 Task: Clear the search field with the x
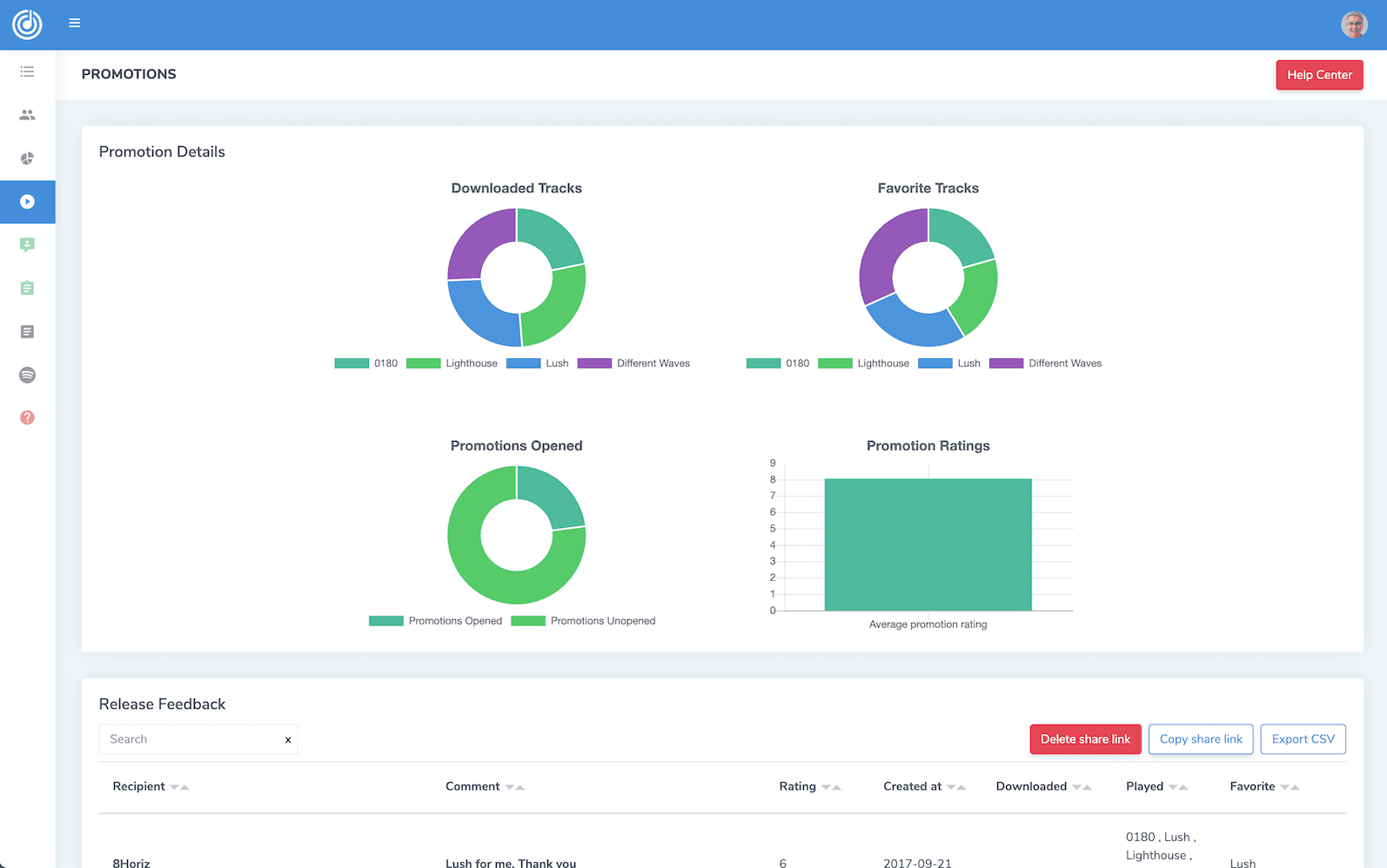(288, 740)
